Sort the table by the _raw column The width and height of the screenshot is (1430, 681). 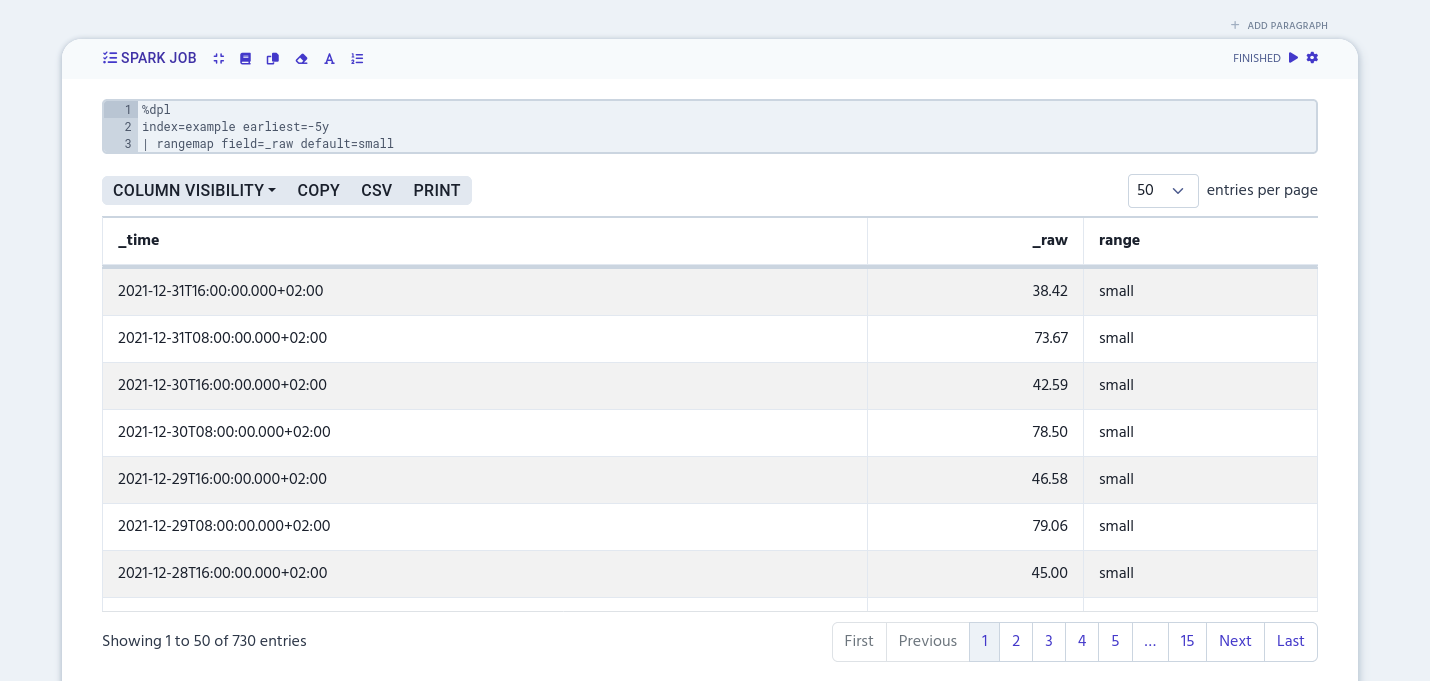coord(1050,241)
